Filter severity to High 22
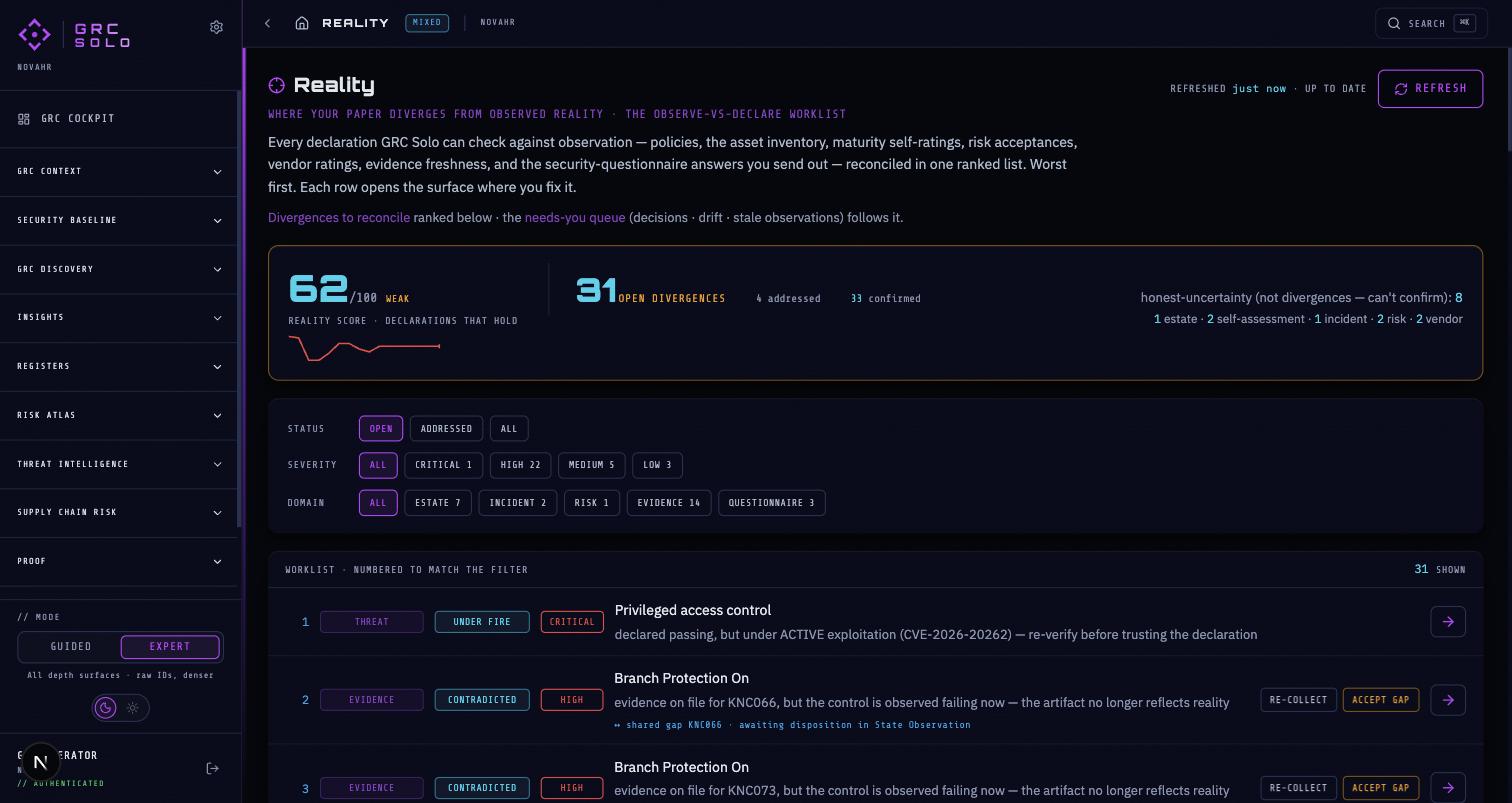1512x803 pixels. tap(520, 465)
